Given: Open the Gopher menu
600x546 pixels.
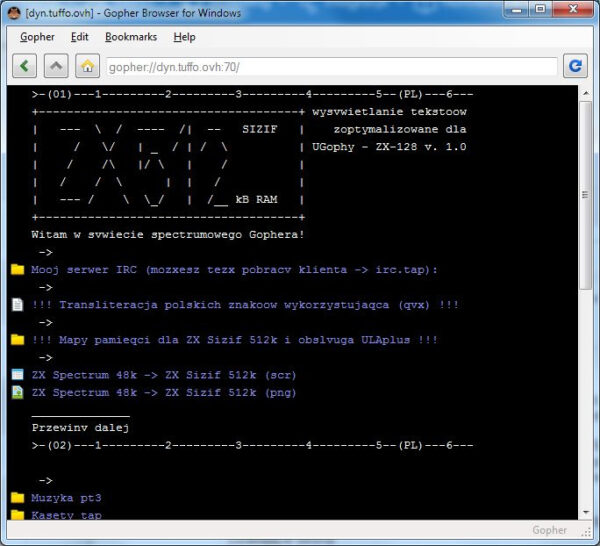Looking at the screenshot, I should pyautogui.click(x=37, y=37).
